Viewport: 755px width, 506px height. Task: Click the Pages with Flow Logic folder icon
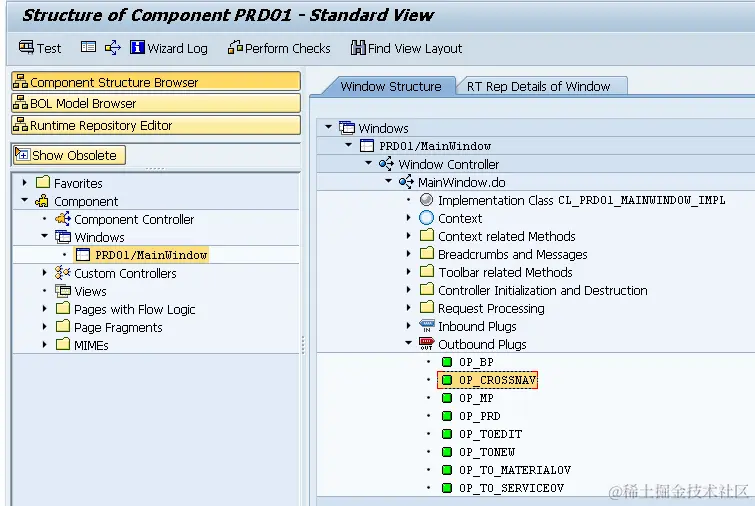tap(63, 309)
